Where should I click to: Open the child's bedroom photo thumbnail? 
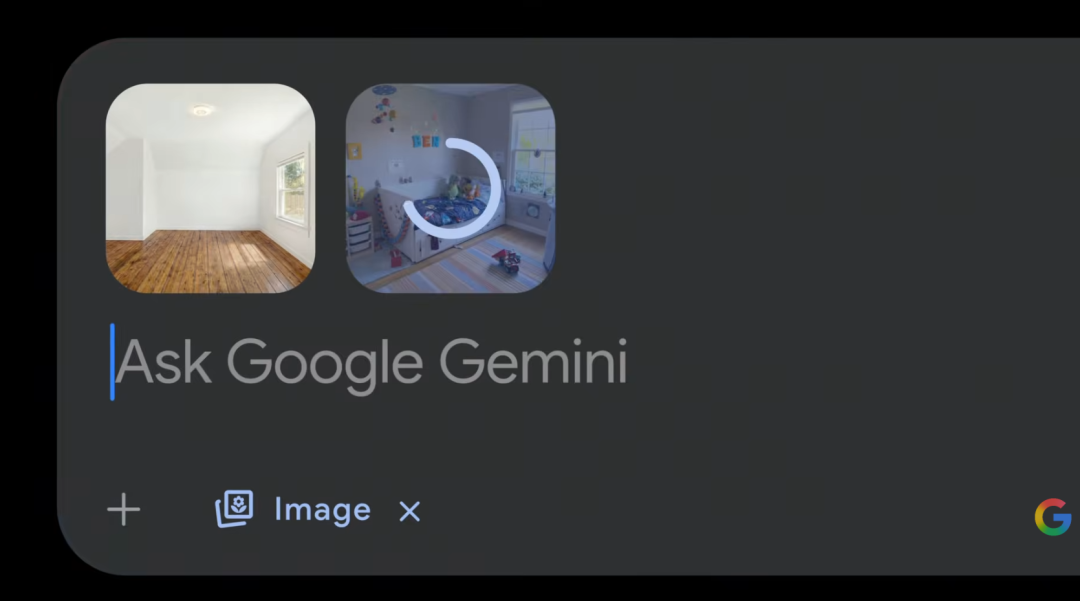[x=450, y=189]
